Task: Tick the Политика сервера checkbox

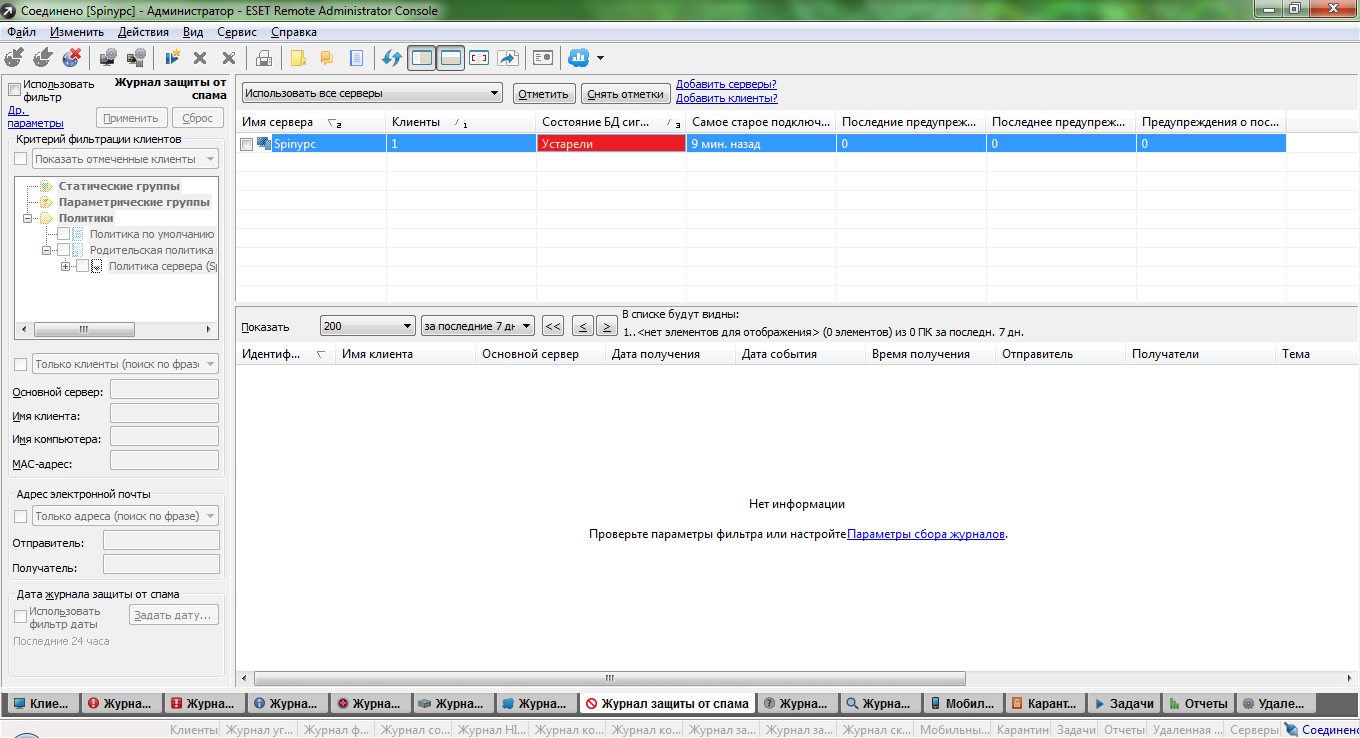Action: pos(83,266)
